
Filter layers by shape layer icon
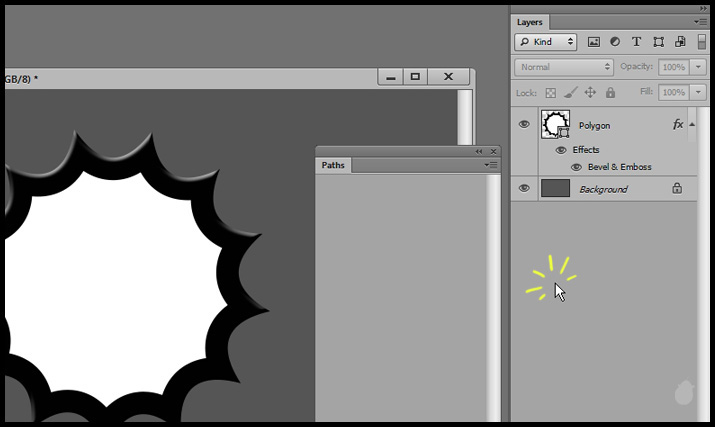(658, 42)
